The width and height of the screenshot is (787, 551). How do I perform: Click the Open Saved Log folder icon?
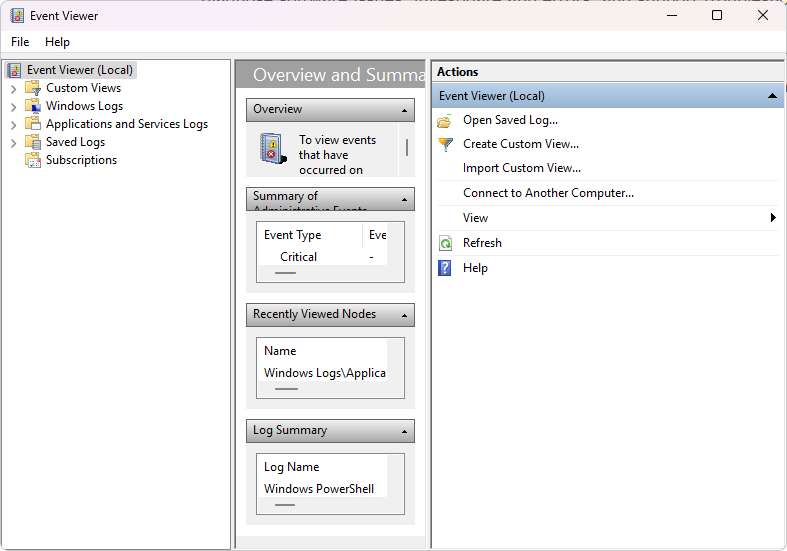pos(445,120)
